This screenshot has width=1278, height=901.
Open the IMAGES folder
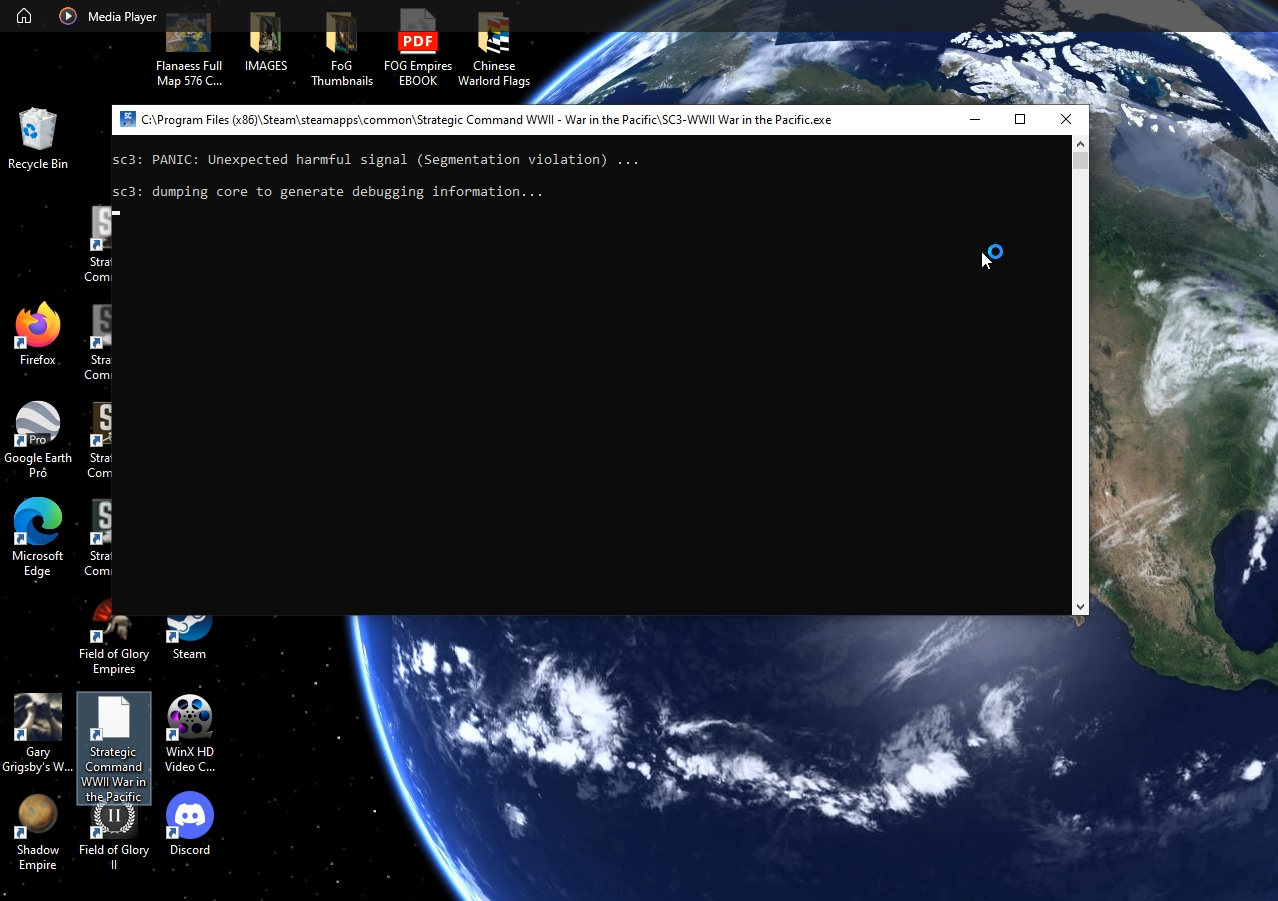click(x=266, y=43)
